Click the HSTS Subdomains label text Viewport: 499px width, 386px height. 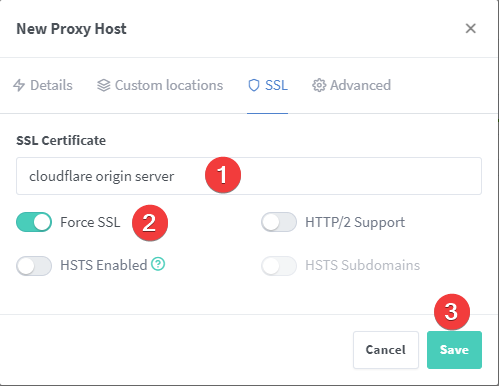[x=363, y=265]
